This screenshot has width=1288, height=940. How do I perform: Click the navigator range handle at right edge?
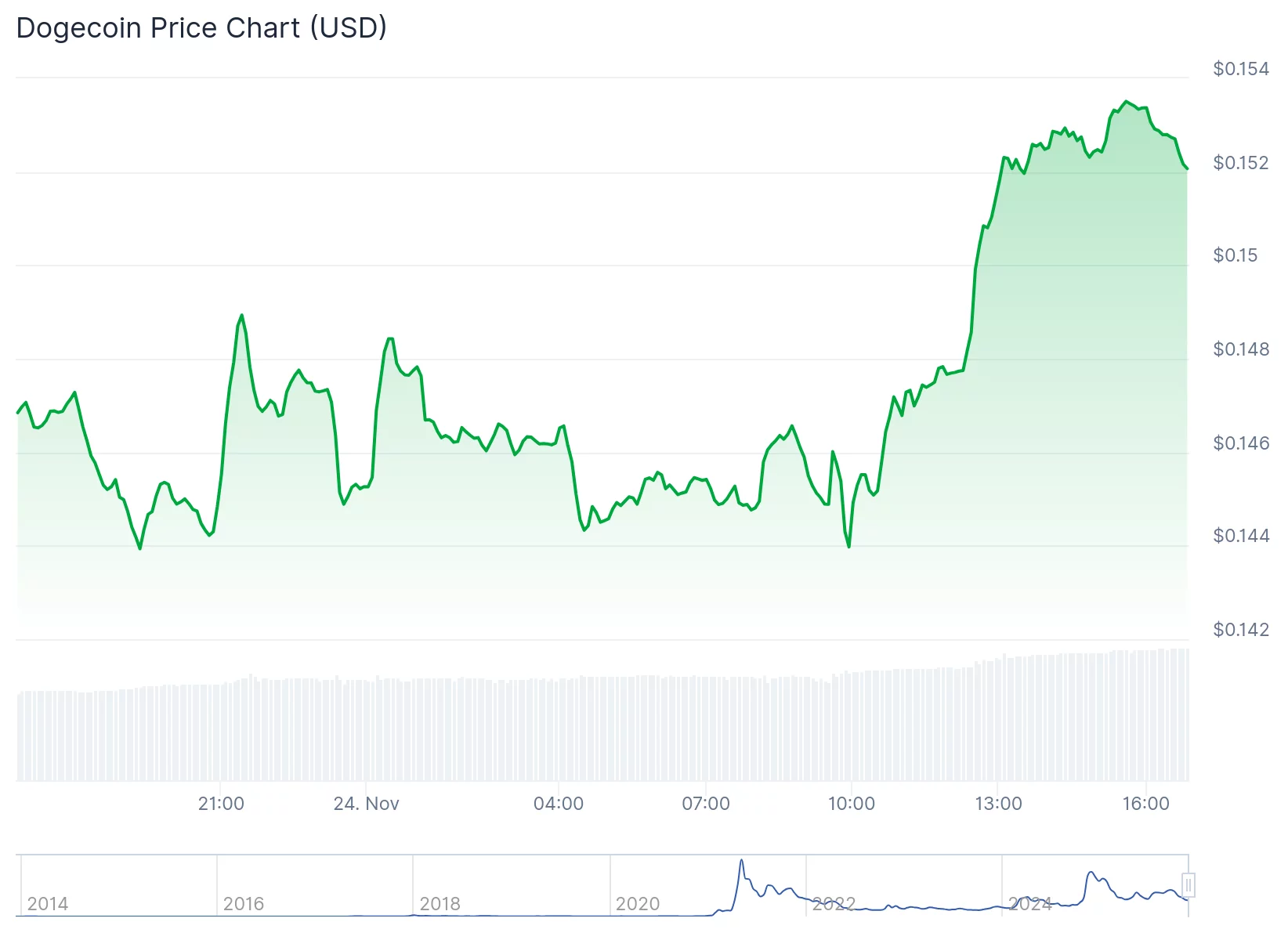1188,885
